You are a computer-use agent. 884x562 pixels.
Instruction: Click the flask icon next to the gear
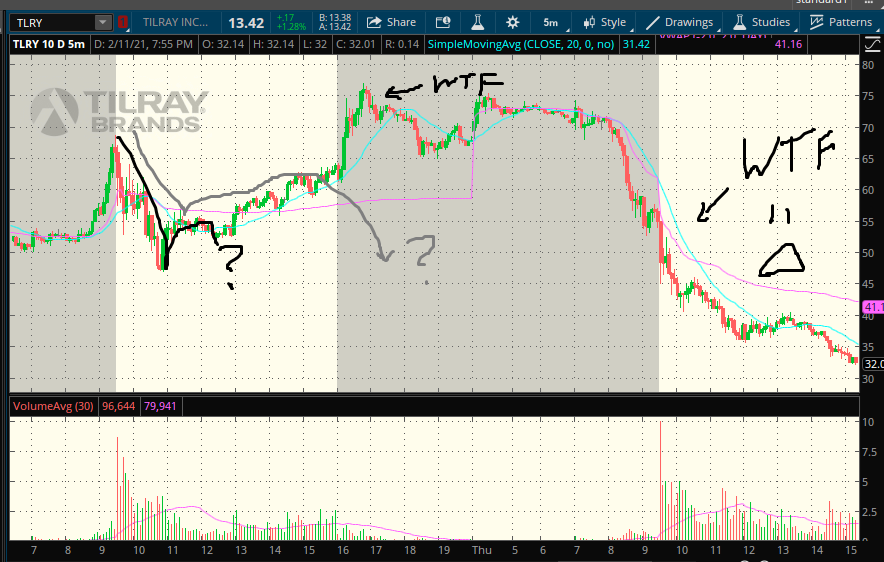coord(478,23)
